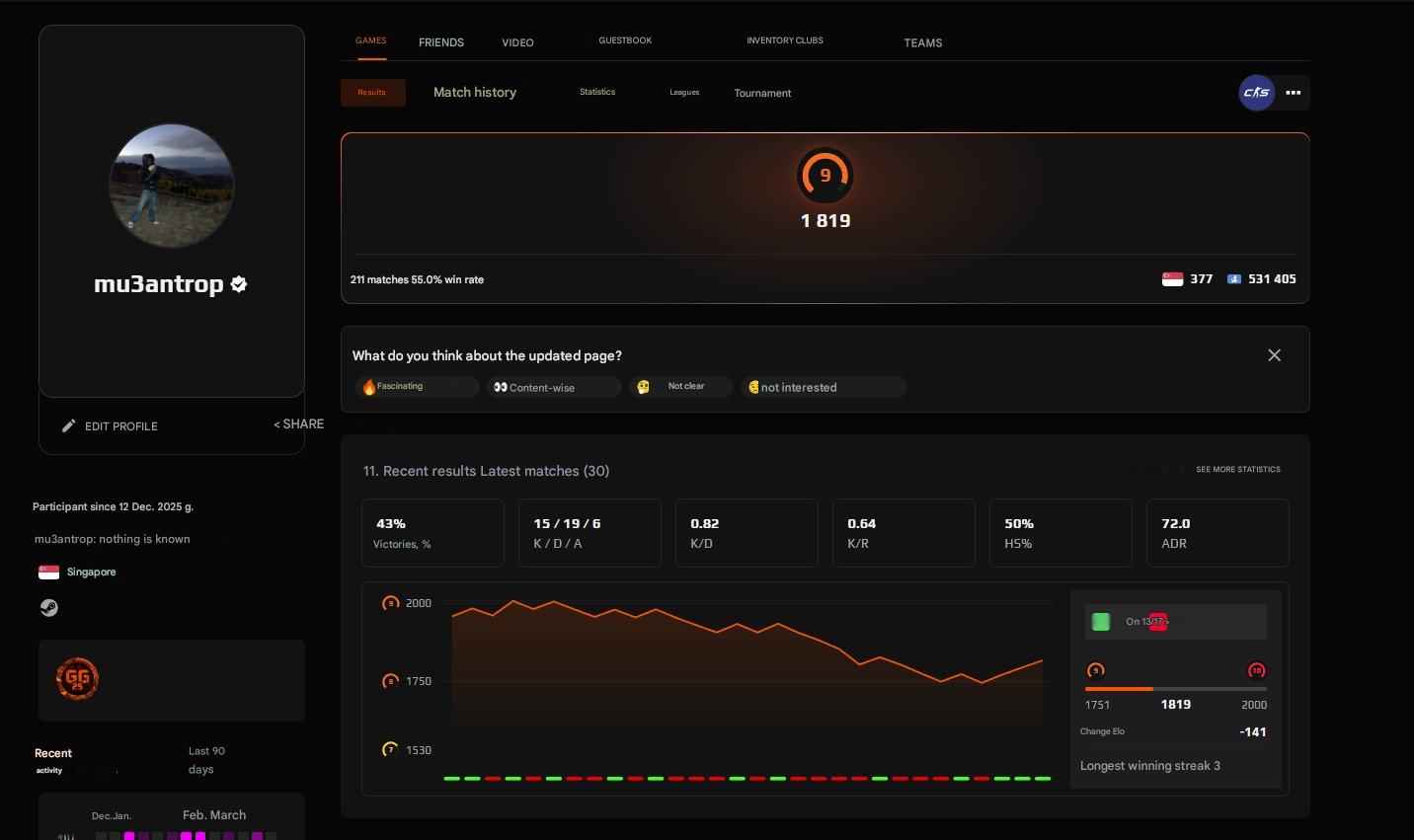1414x840 pixels.
Task: Click the GG anniversary emblem in the sidebar
Action: coord(78,679)
